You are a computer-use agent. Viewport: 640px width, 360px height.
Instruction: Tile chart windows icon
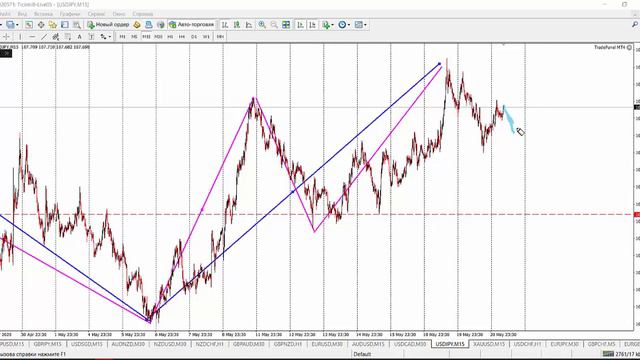pos(286,25)
